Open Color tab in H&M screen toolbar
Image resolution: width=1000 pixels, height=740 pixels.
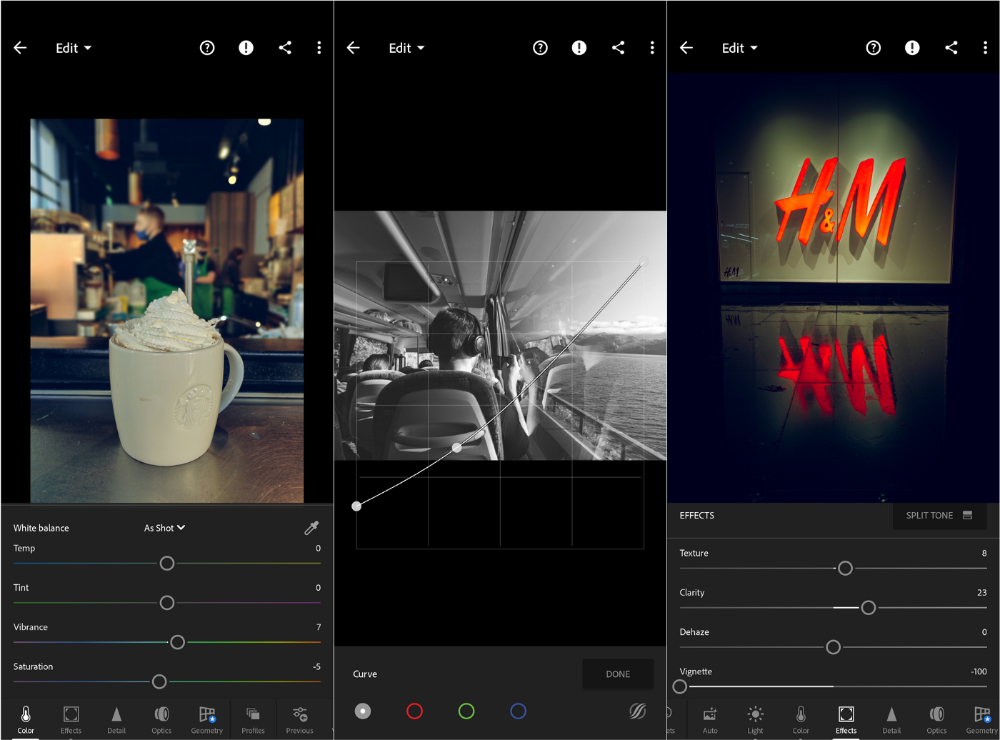click(x=801, y=720)
